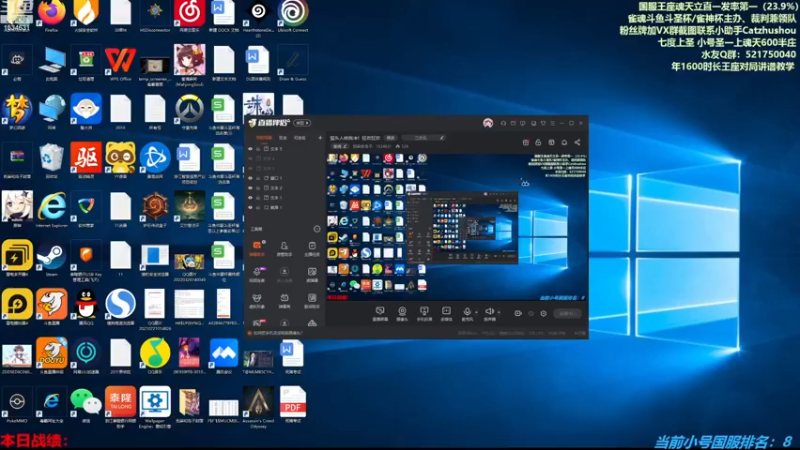Click the user avatar in the title bar
This screenshot has height=450, width=800.
(488, 123)
